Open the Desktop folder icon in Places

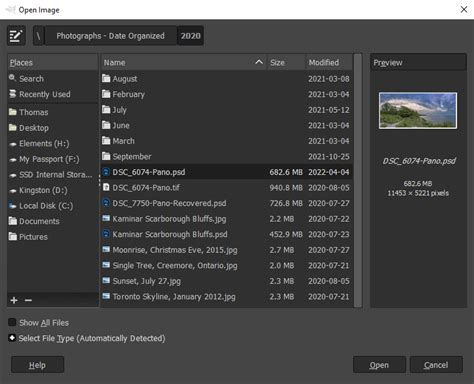click(x=13, y=128)
